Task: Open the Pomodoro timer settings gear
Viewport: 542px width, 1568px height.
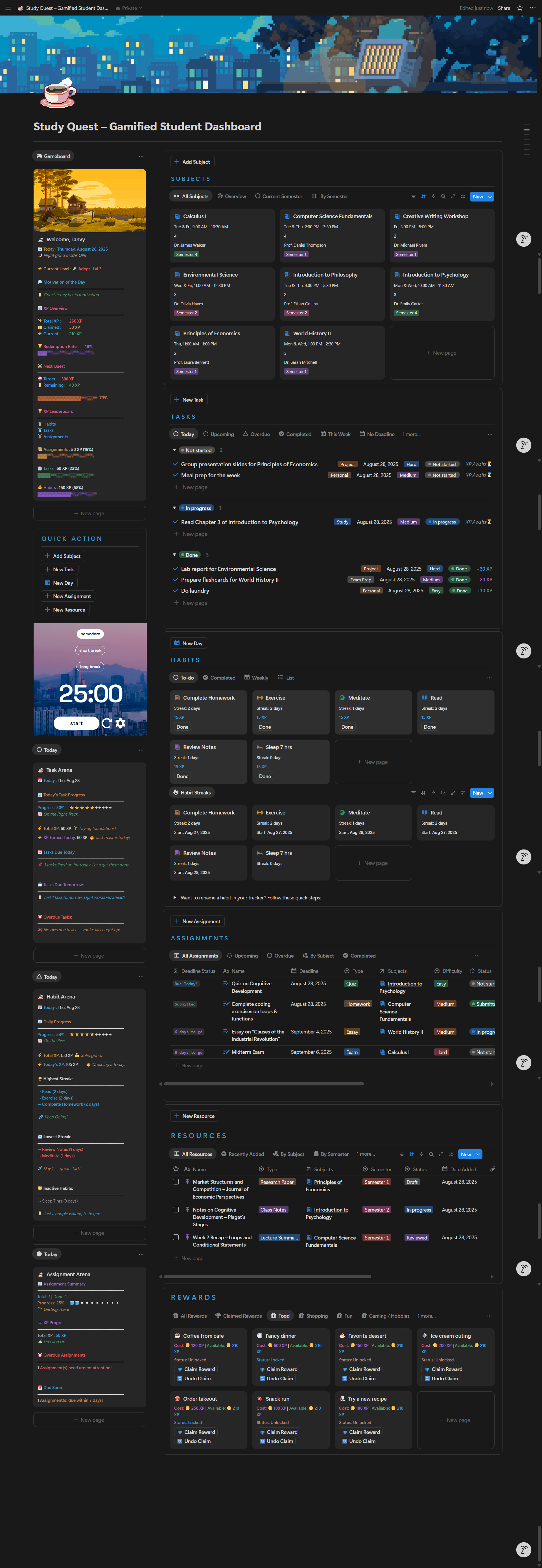Action: coord(121,723)
